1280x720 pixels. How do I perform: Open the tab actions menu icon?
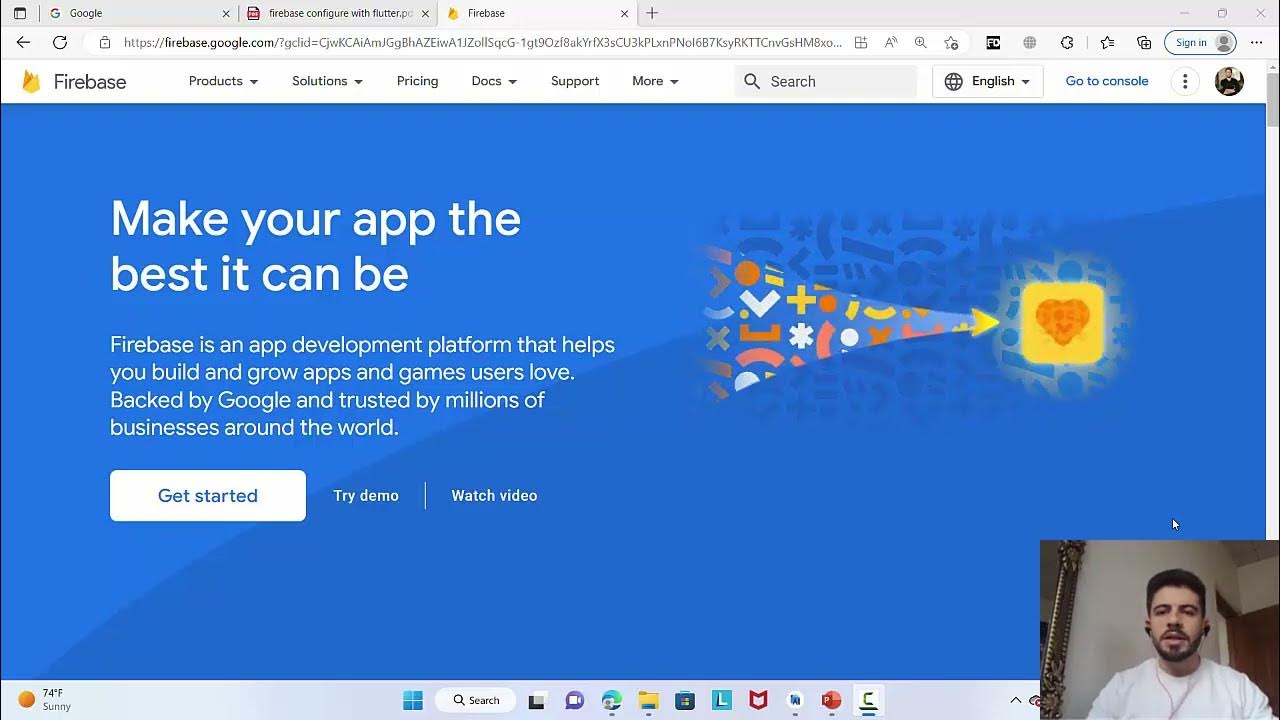(20, 13)
